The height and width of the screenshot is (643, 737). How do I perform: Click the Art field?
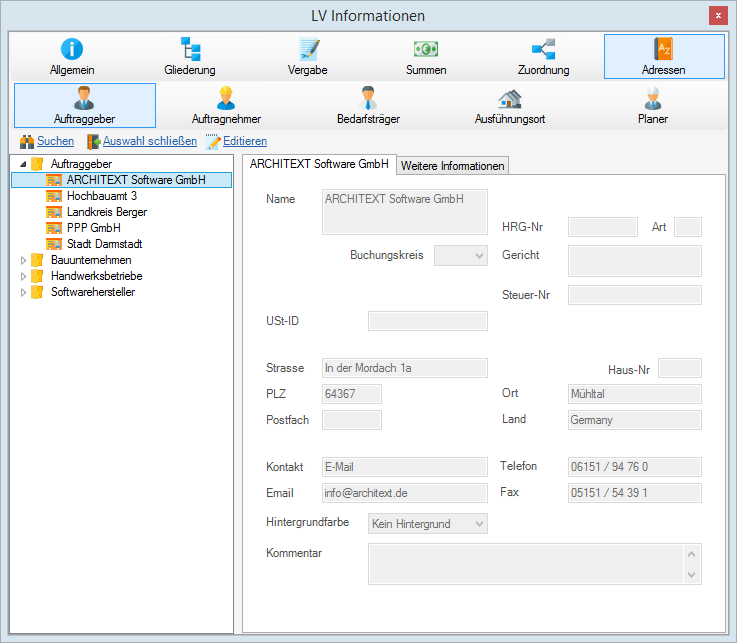point(688,227)
